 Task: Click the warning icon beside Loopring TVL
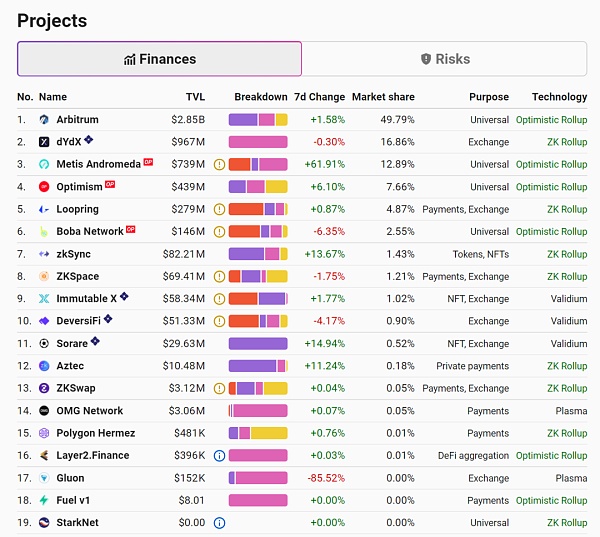[x=219, y=209]
